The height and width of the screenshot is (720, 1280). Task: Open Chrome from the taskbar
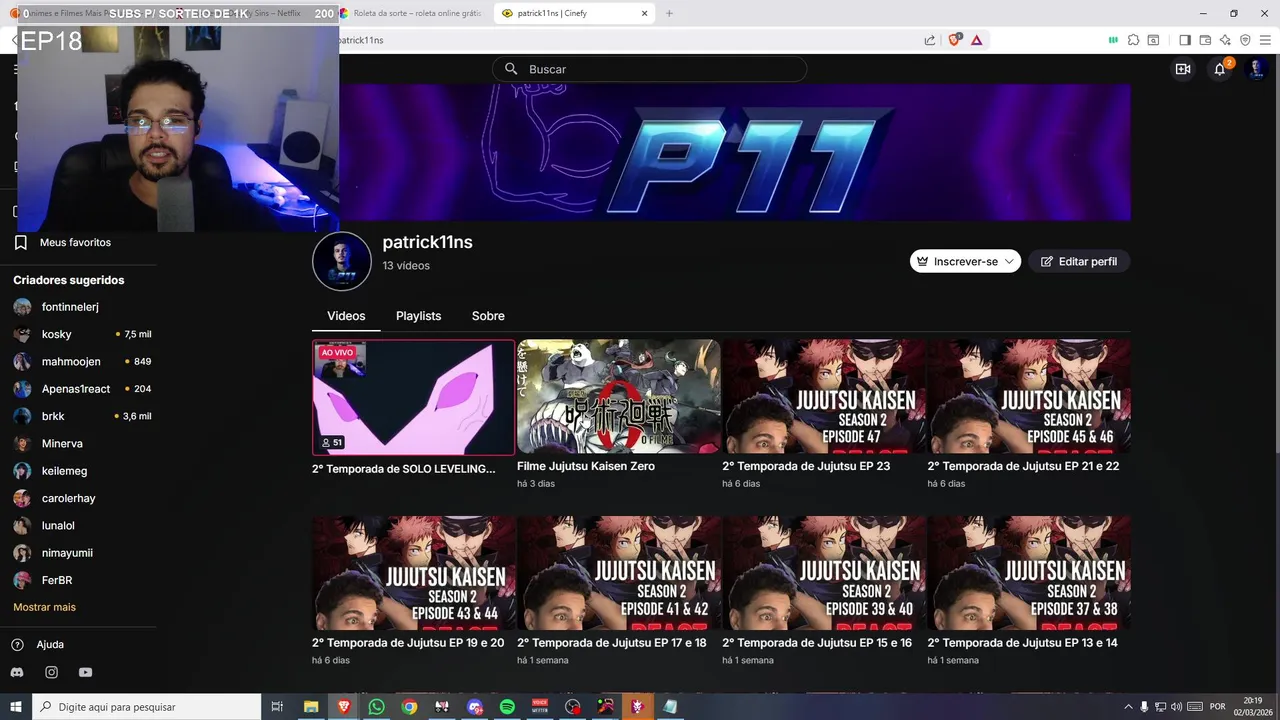click(x=409, y=707)
